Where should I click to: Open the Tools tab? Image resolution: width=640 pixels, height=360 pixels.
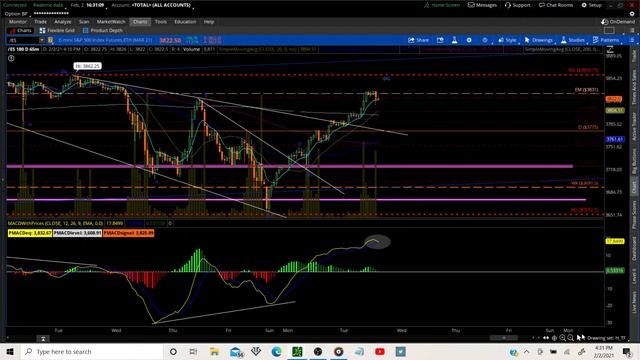161,22
